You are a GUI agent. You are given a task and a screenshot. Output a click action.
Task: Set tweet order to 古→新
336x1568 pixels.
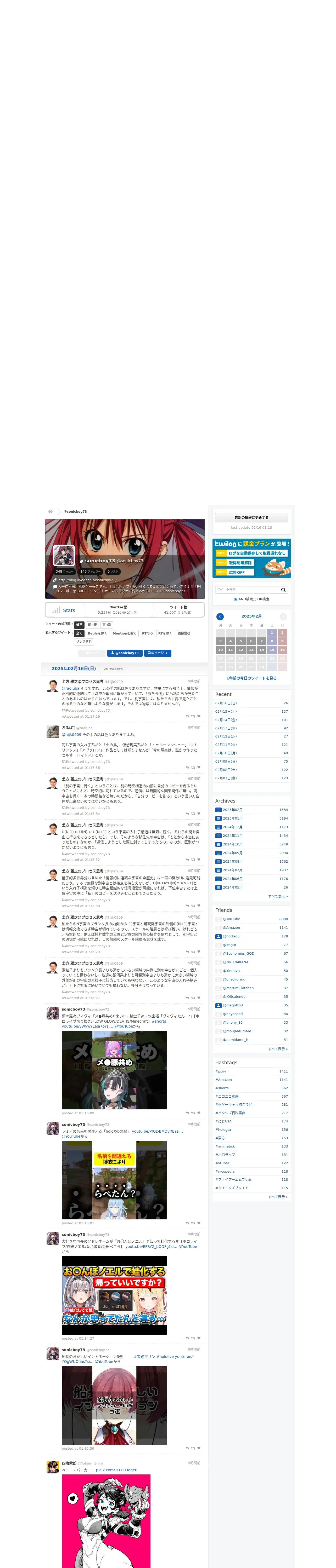pyautogui.click(x=107, y=625)
